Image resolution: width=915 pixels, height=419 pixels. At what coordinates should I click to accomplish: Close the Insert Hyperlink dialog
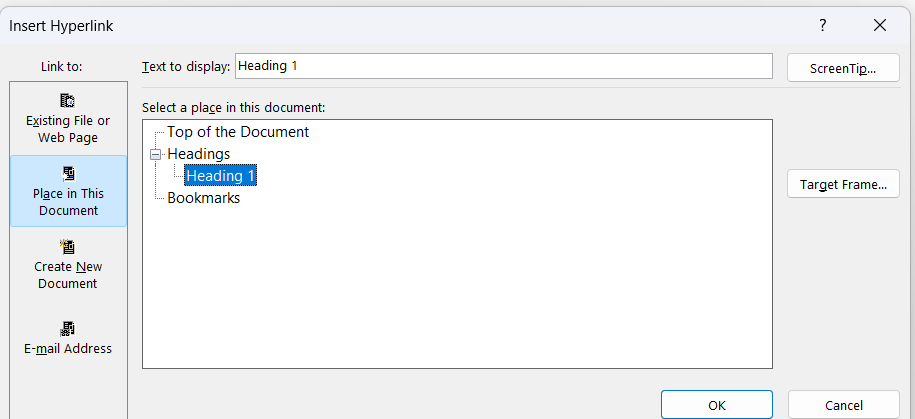pyautogui.click(x=880, y=26)
